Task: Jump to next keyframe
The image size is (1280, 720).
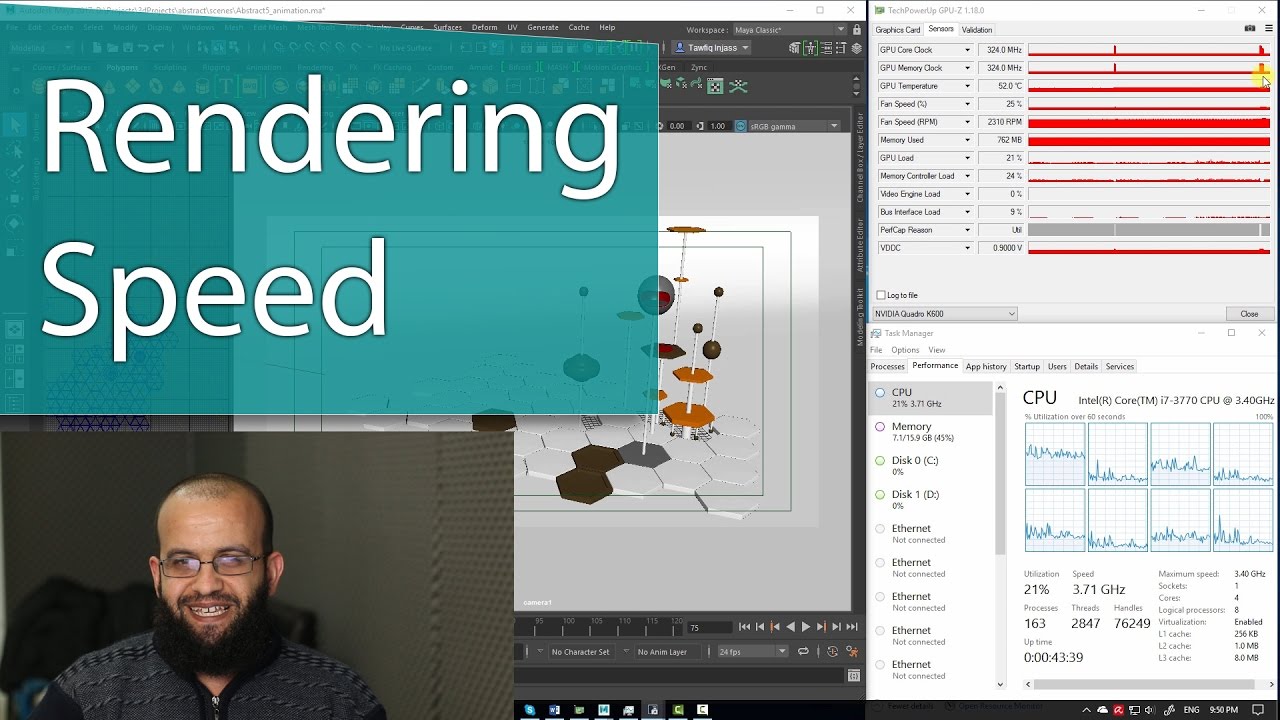Action: pyautogui.click(x=821, y=627)
